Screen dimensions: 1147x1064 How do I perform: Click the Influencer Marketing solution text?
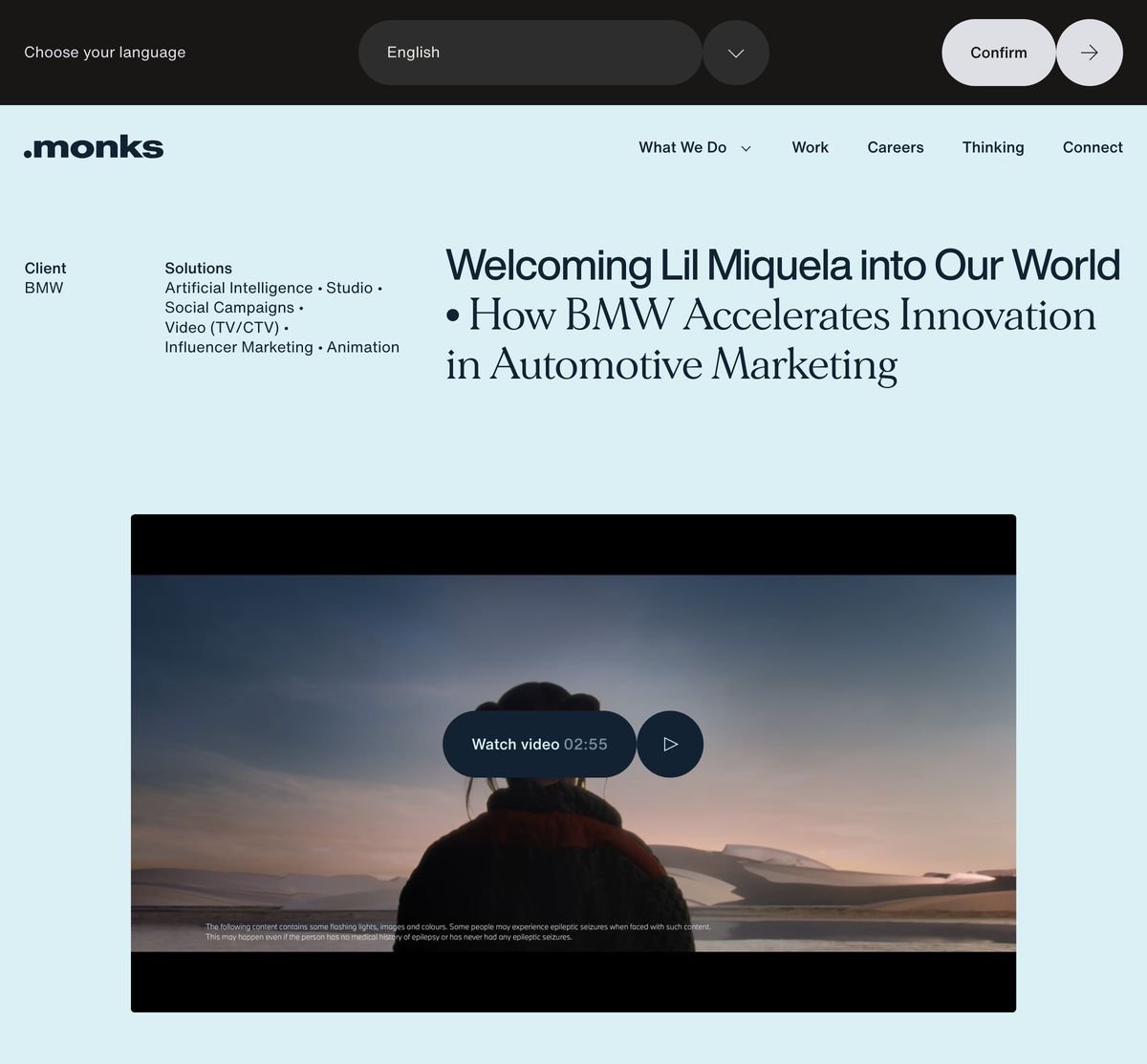click(x=239, y=347)
